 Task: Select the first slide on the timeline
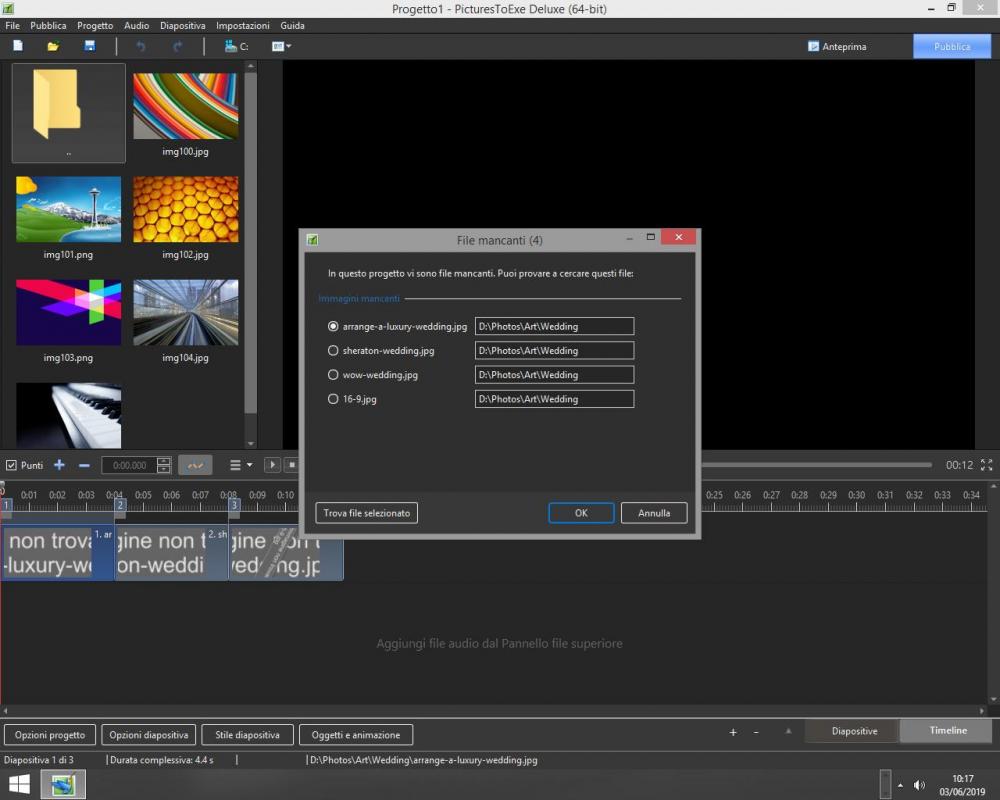[x=57, y=552]
